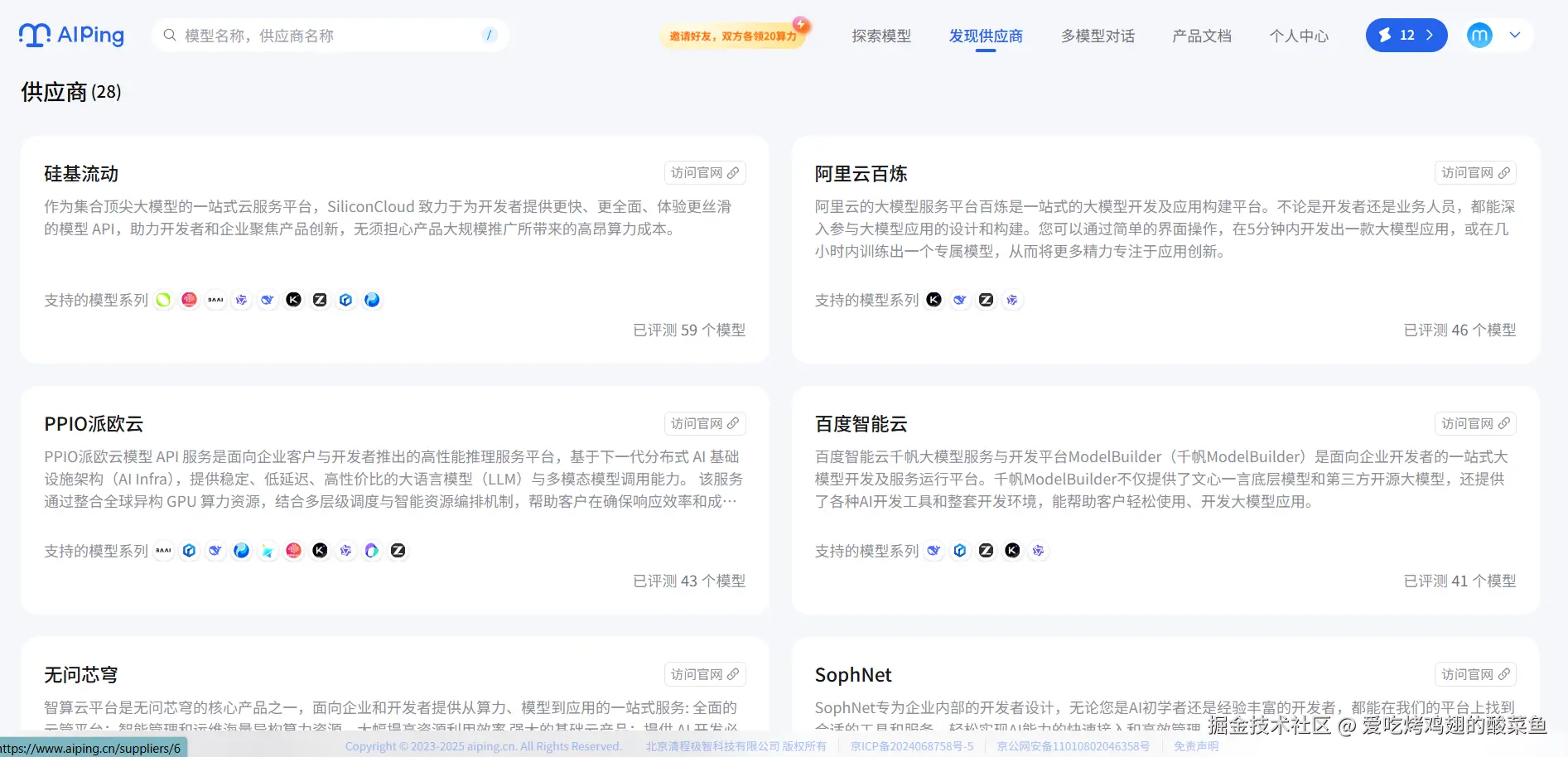Click the Zhipu Z icon in 阿里云百炼 card
Screen dimensions: 1568x757
point(986,300)
